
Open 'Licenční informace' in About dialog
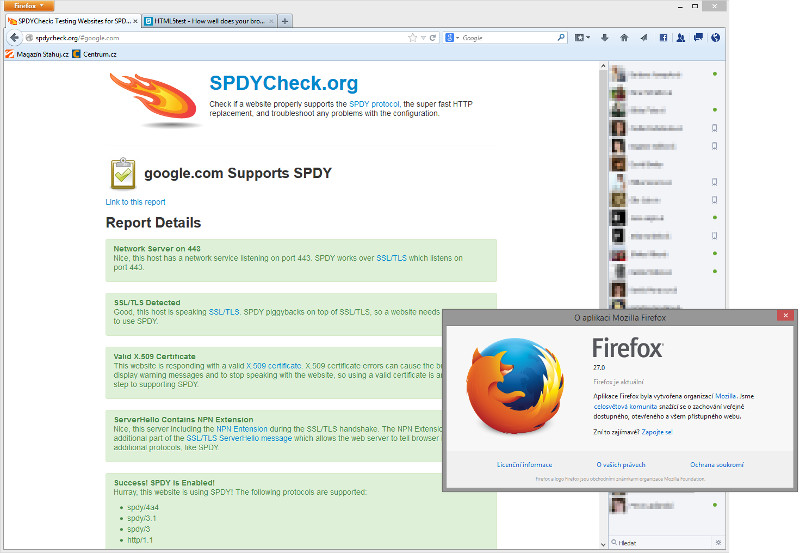pyautogui.click(x=524, y=465)
